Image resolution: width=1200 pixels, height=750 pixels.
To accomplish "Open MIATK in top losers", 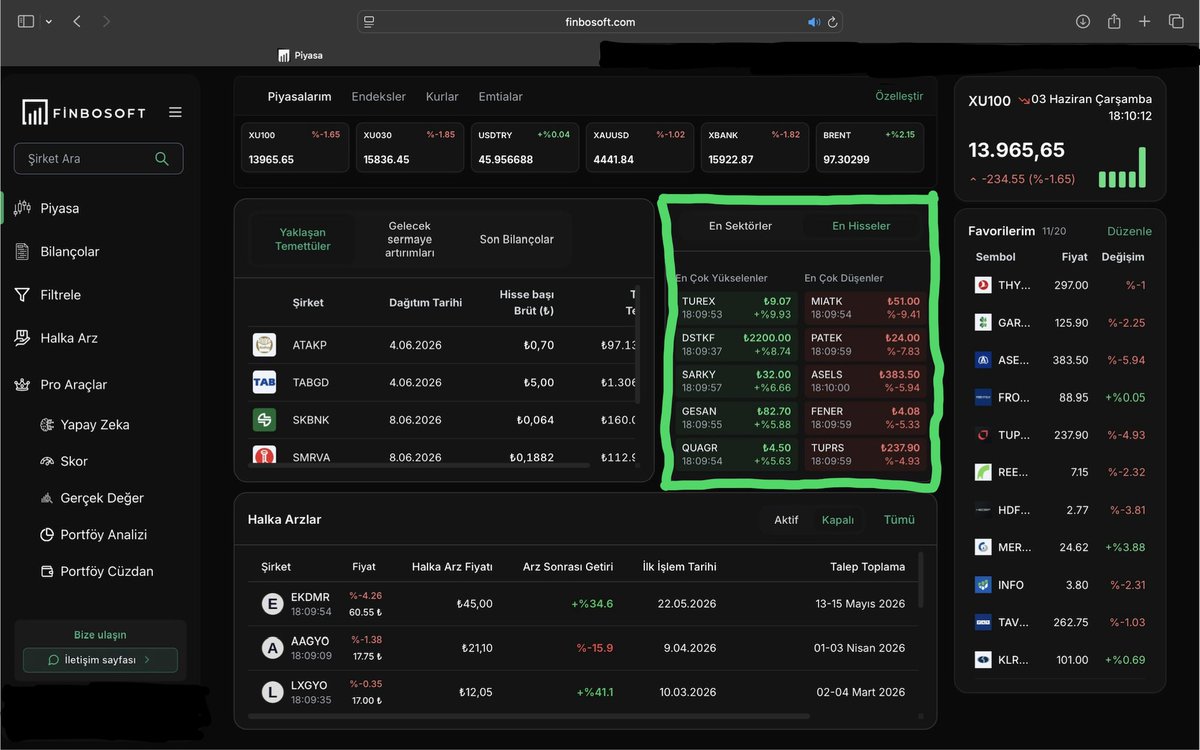I will tap(865, 308).
